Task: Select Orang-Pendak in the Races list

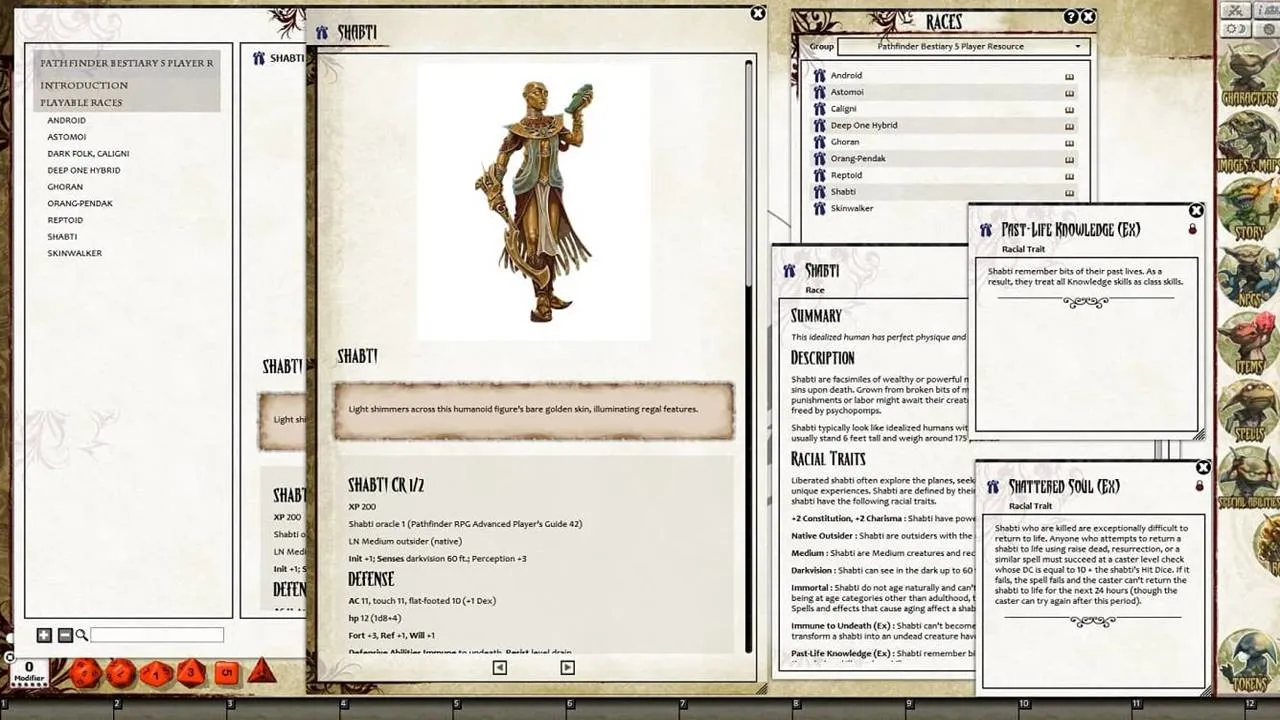Action: tap(858, 158)
